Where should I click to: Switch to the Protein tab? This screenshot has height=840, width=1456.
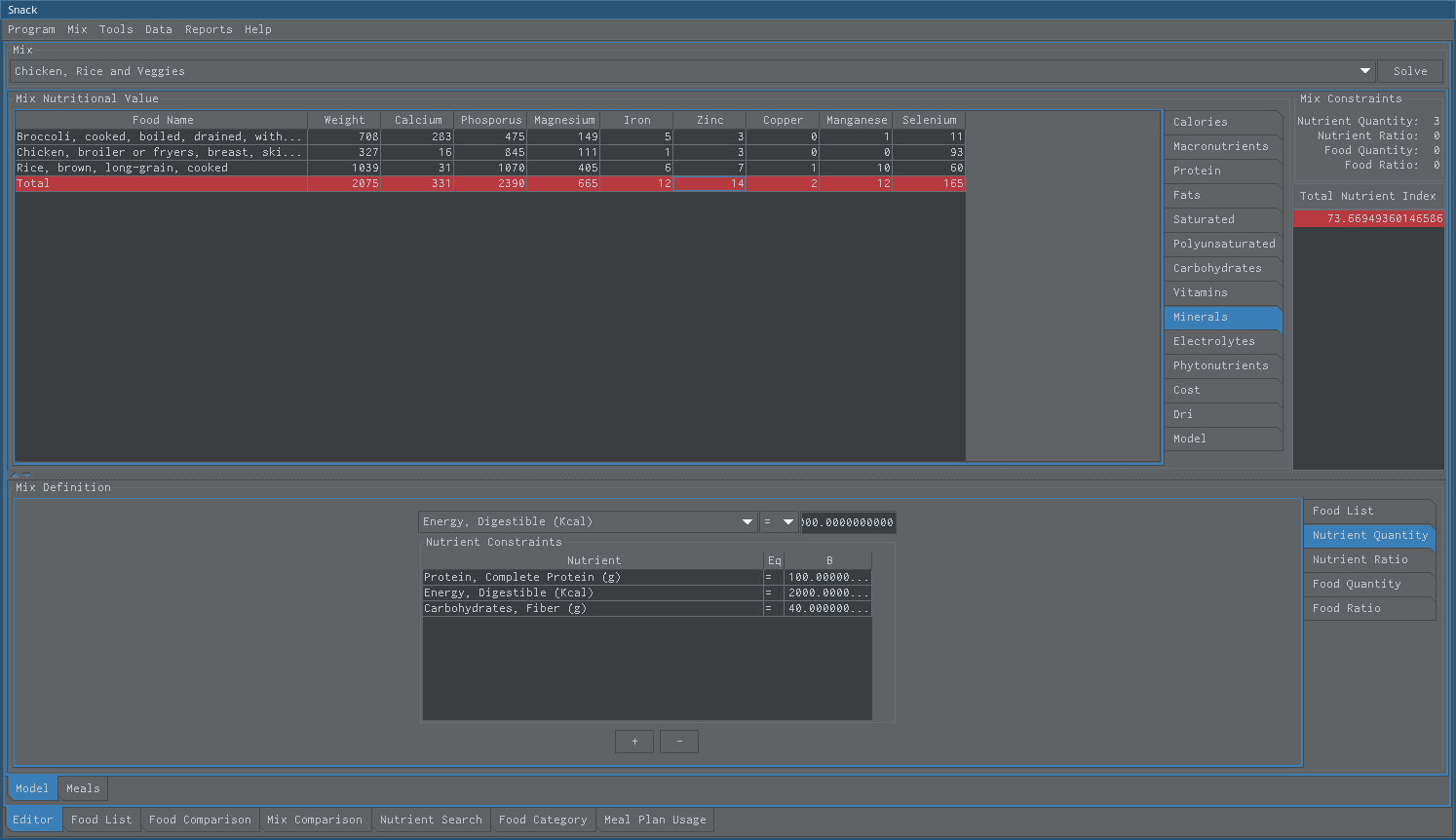point(1223,171)
